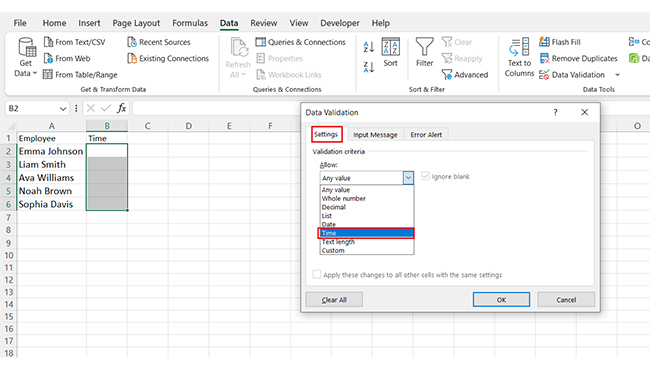
Task: Select cell containing Noah Brown
Action: 51,191
